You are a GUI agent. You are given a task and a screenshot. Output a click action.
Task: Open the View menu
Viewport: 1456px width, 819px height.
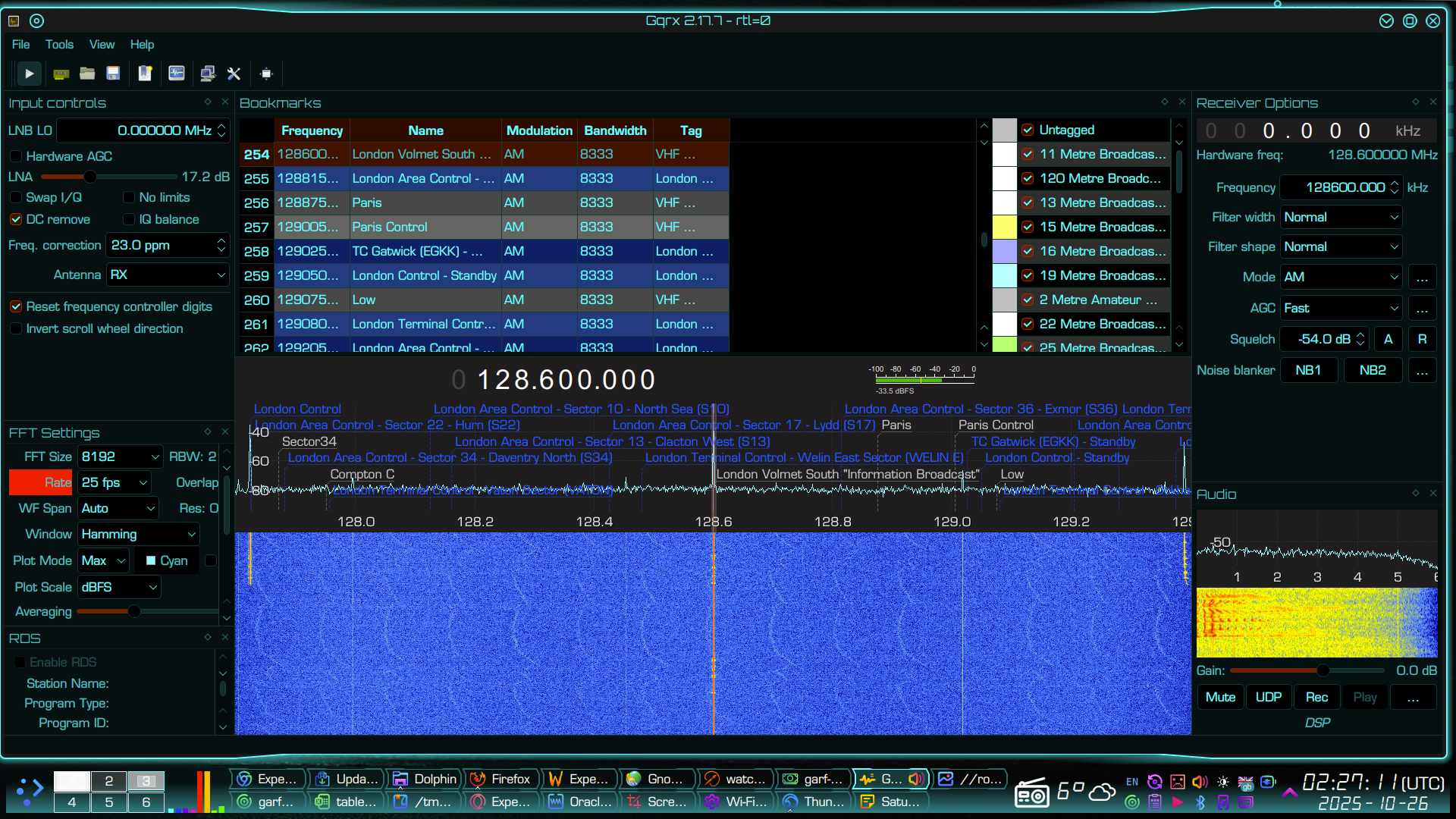[x=102, y=44]
